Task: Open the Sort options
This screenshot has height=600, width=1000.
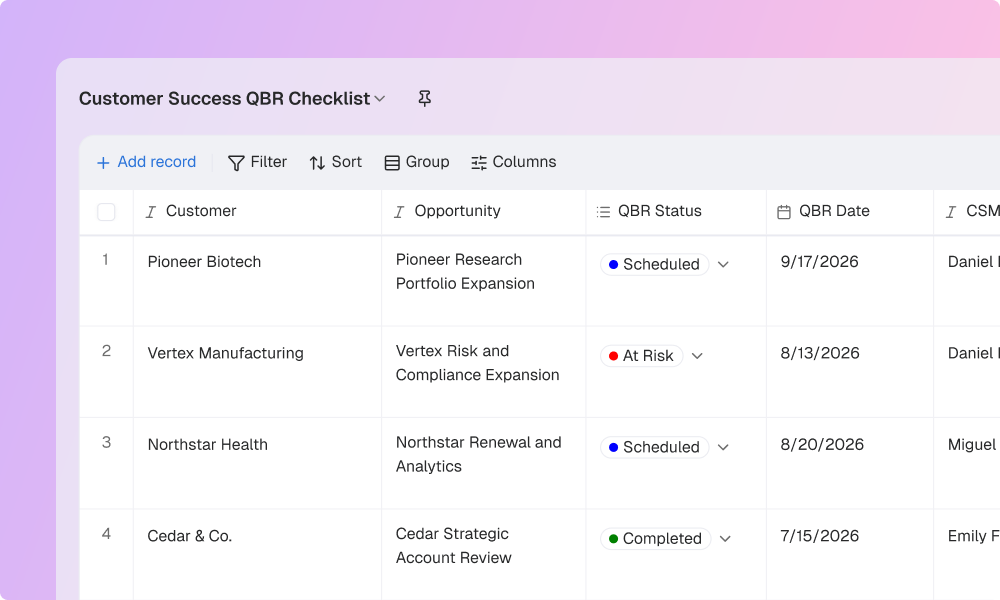Action: coord(335,162)
